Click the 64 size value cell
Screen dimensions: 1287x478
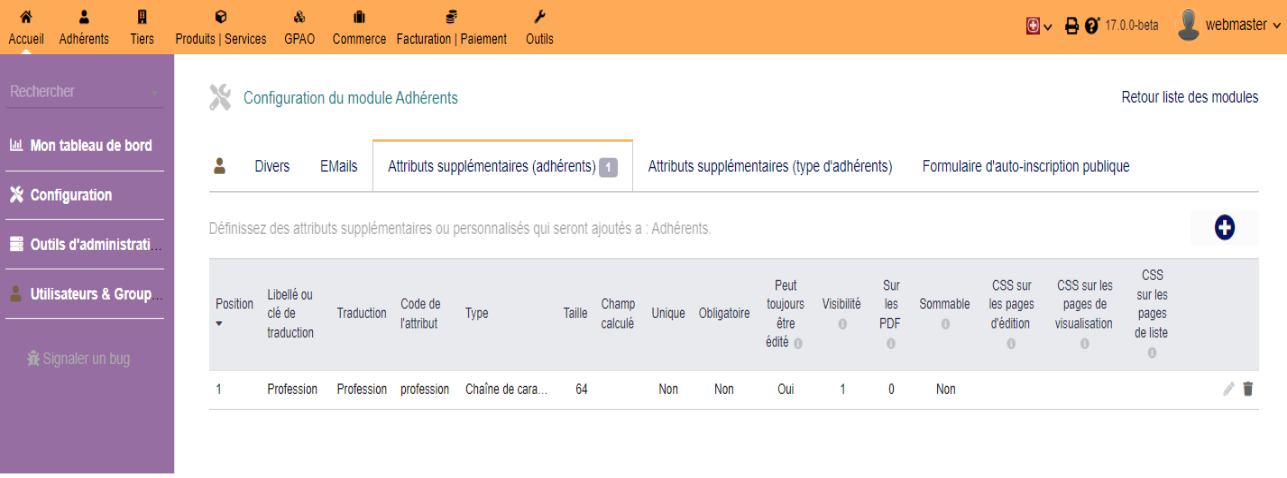click(x=581, y=389)
